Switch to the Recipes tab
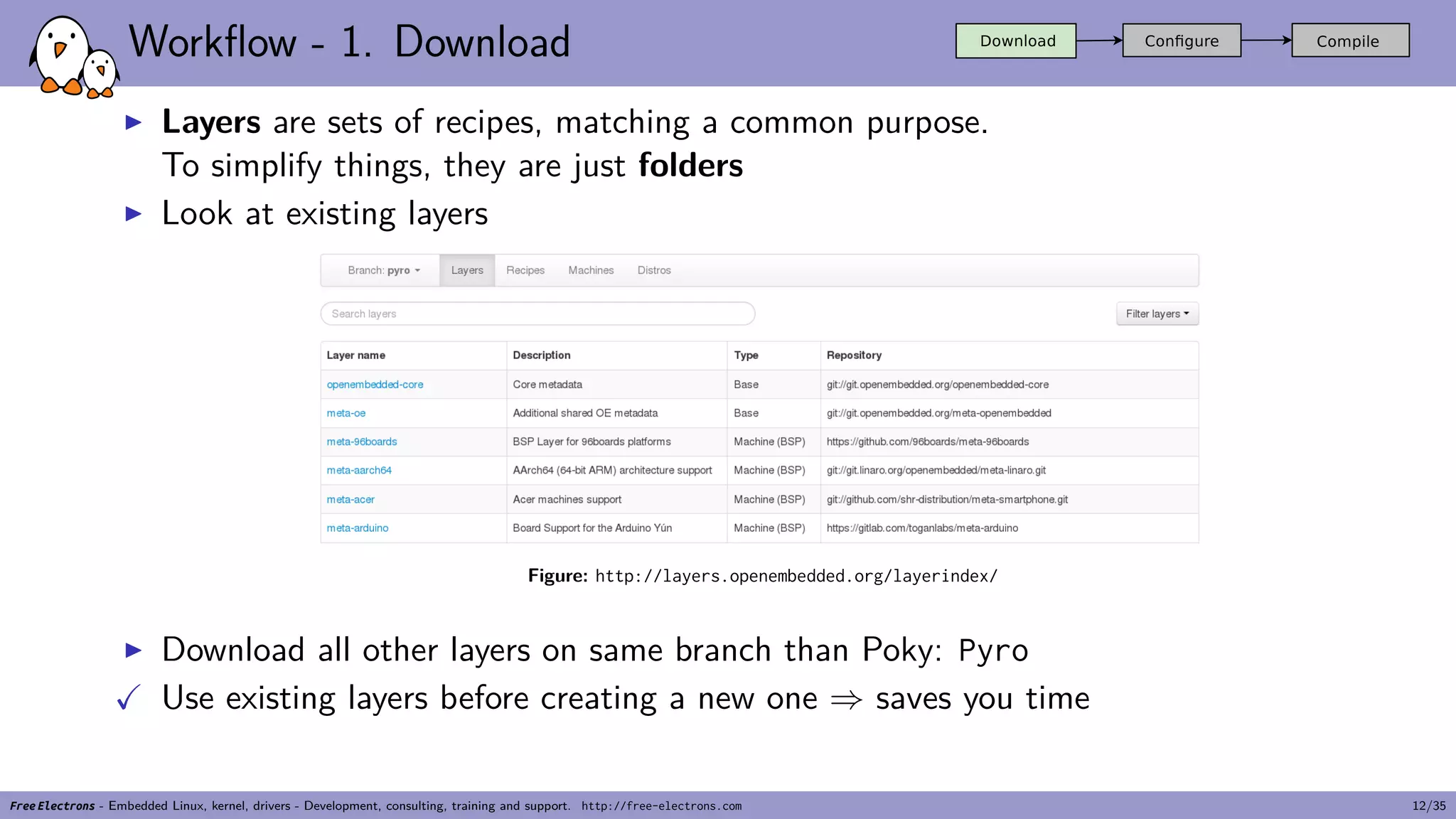 click(x=525, y=270)
